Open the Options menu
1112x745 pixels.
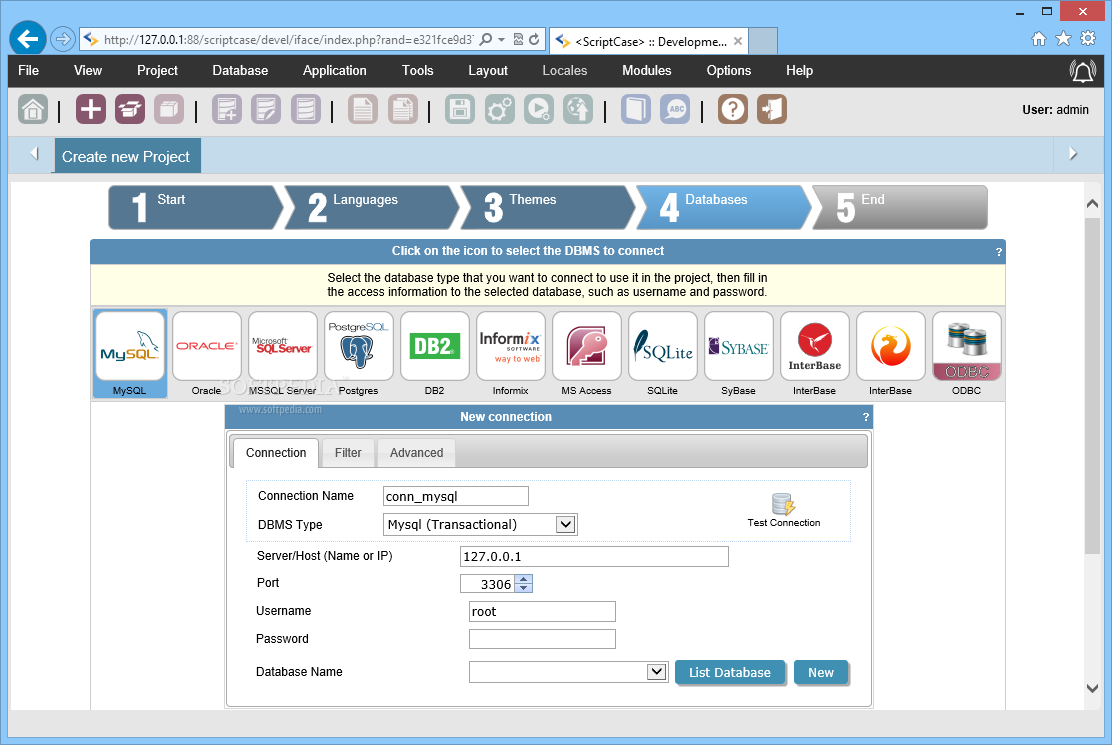tap(729, 70)
